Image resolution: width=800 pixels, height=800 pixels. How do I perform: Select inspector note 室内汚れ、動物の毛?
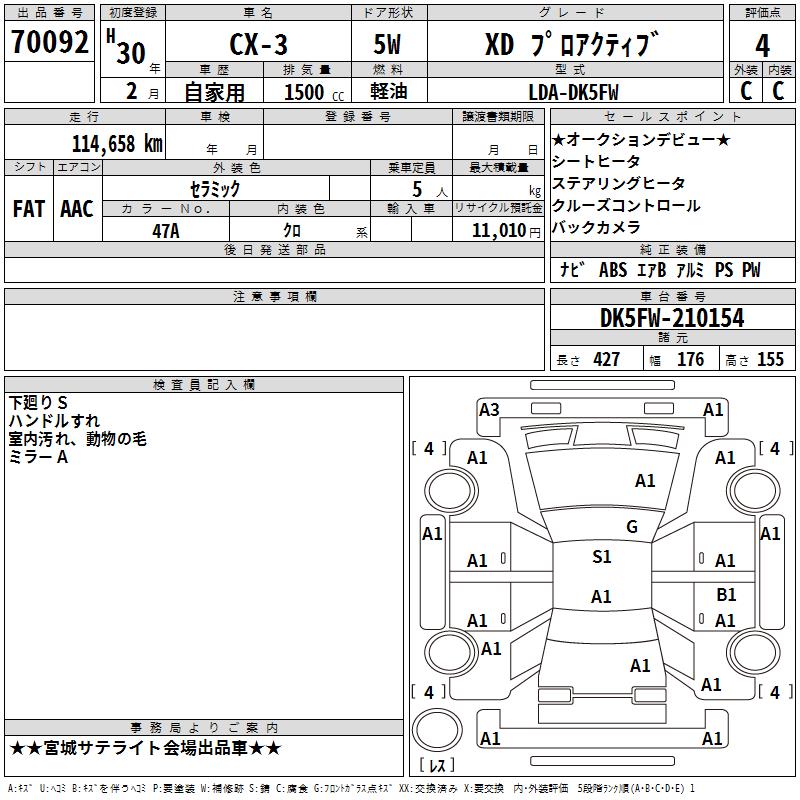78,439
